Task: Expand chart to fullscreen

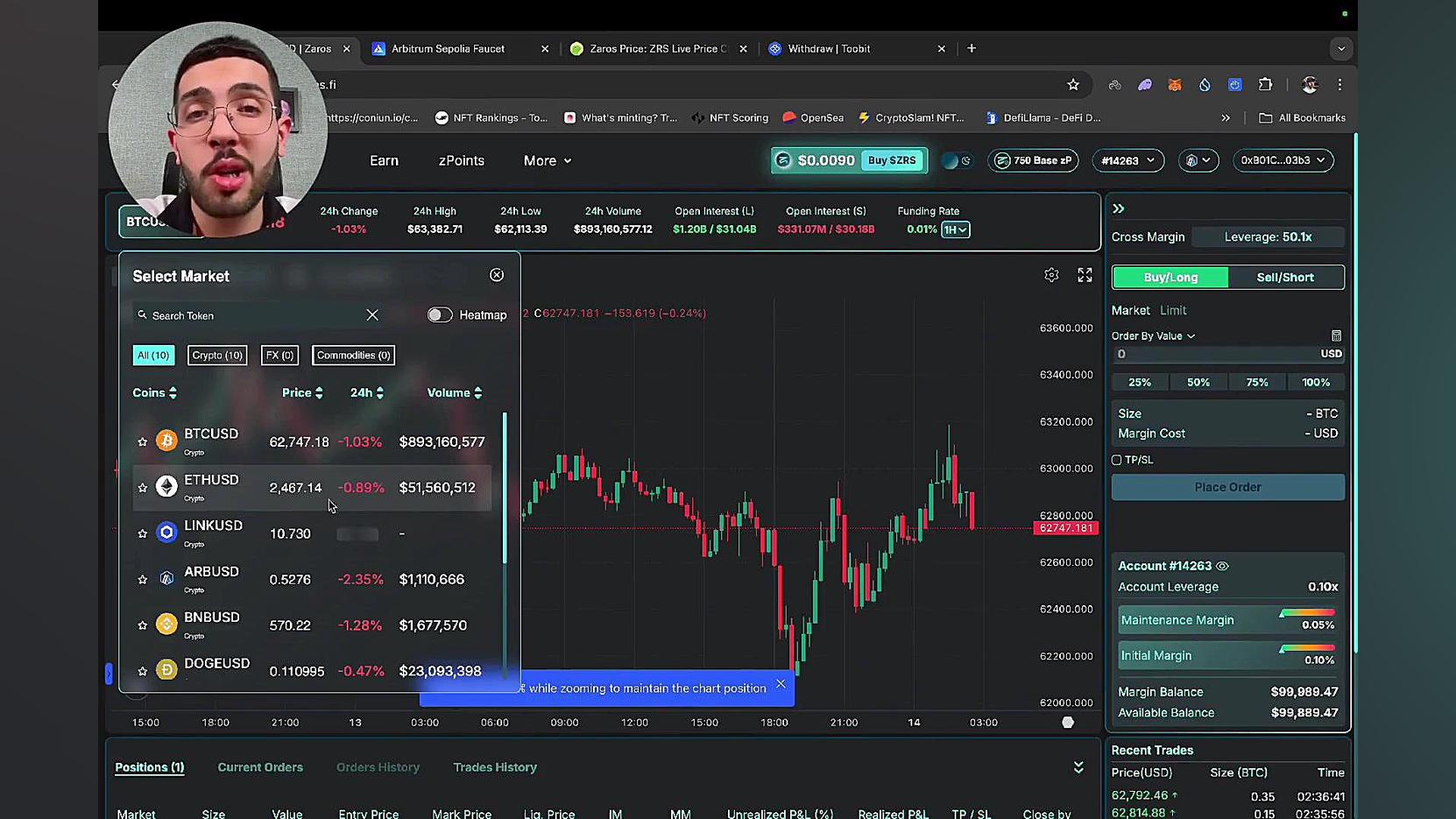Action: click(x=1085, y=275)
